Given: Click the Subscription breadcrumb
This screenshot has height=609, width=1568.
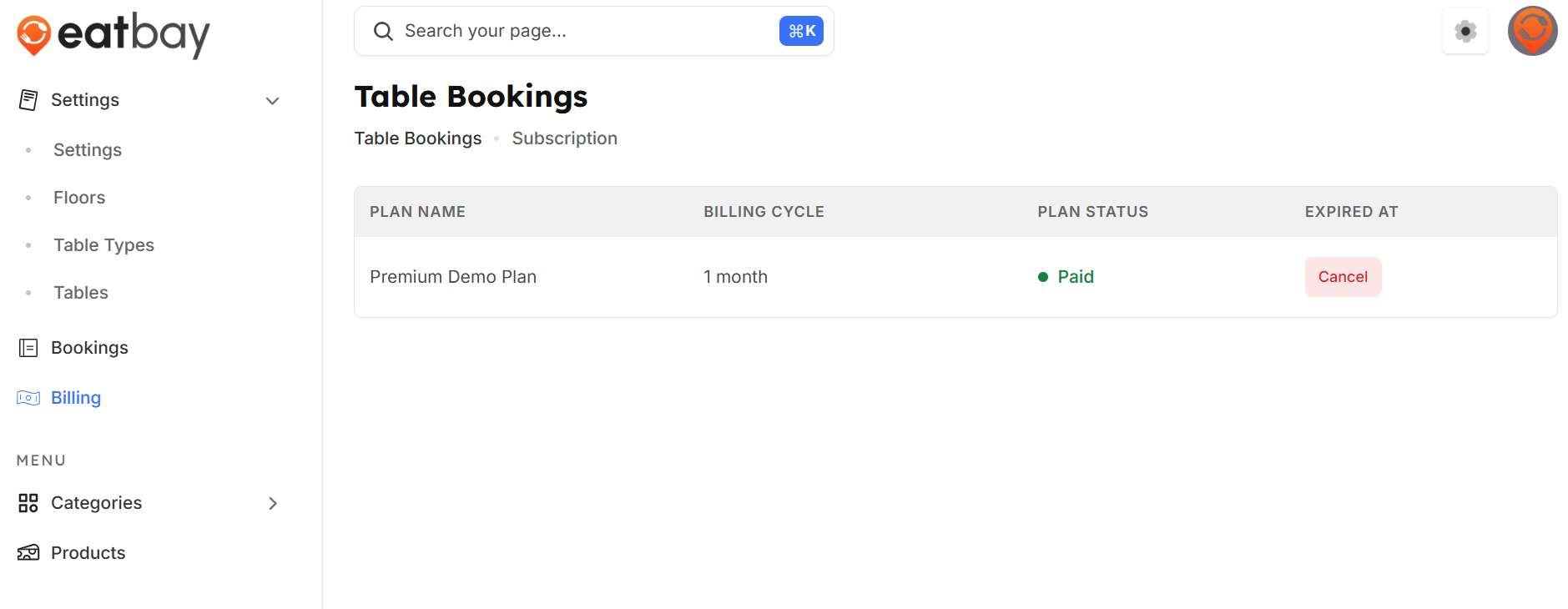Looking at the screenshot, I should coord(564,138).
